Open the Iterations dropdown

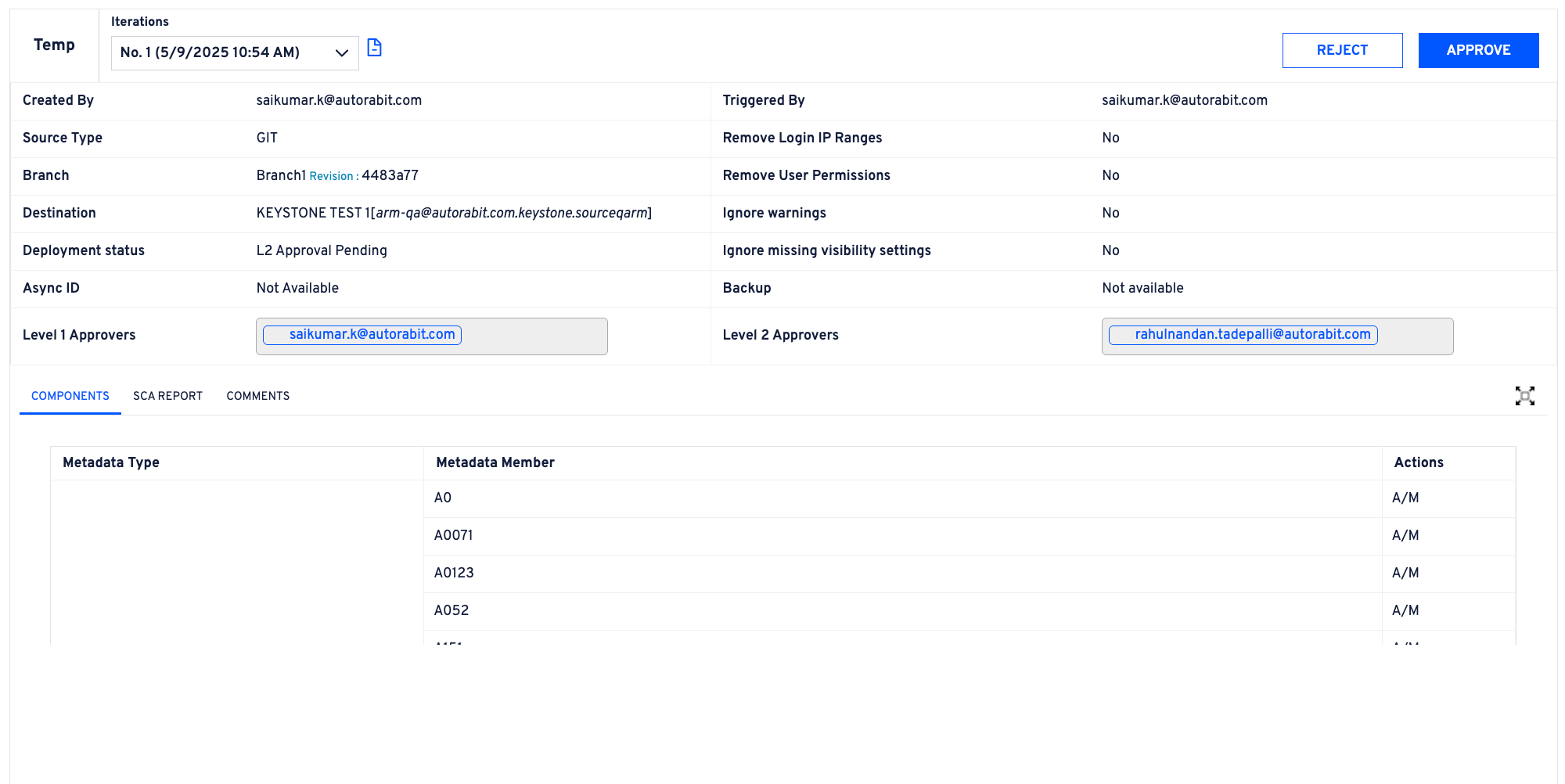click(x=235, y=52)
